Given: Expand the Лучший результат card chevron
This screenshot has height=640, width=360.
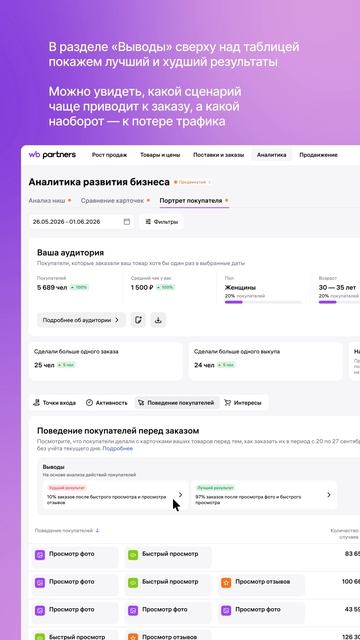Looking at the screenshot, I should (329, 495).
